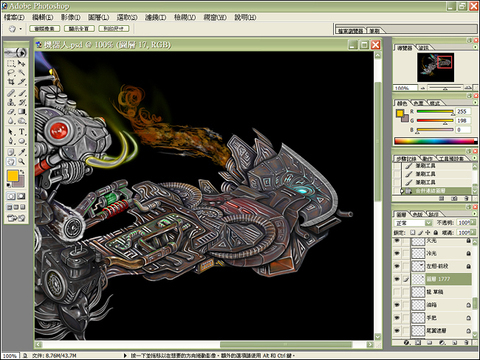Open the Color panel flyout menu
The height and width of the screenshot is (360, 480).
tap(475, 102)
